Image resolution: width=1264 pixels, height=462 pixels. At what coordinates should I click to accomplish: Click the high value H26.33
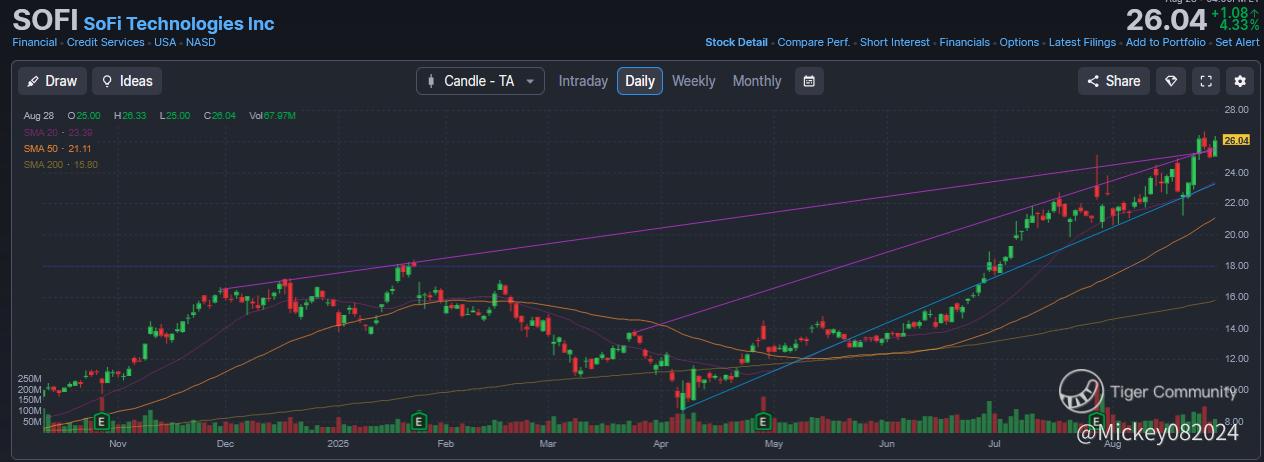[130, 116]
